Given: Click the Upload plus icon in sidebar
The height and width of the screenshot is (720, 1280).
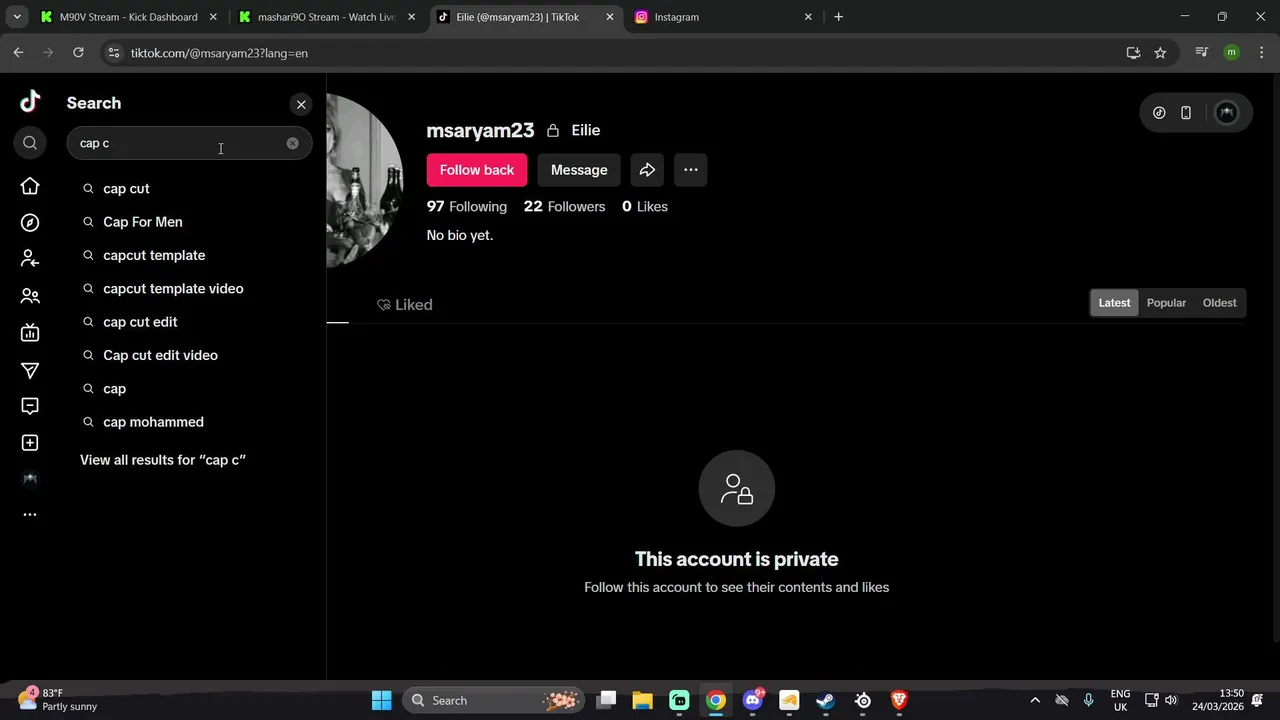Looking at the screenshot, I should click(30, 443).
